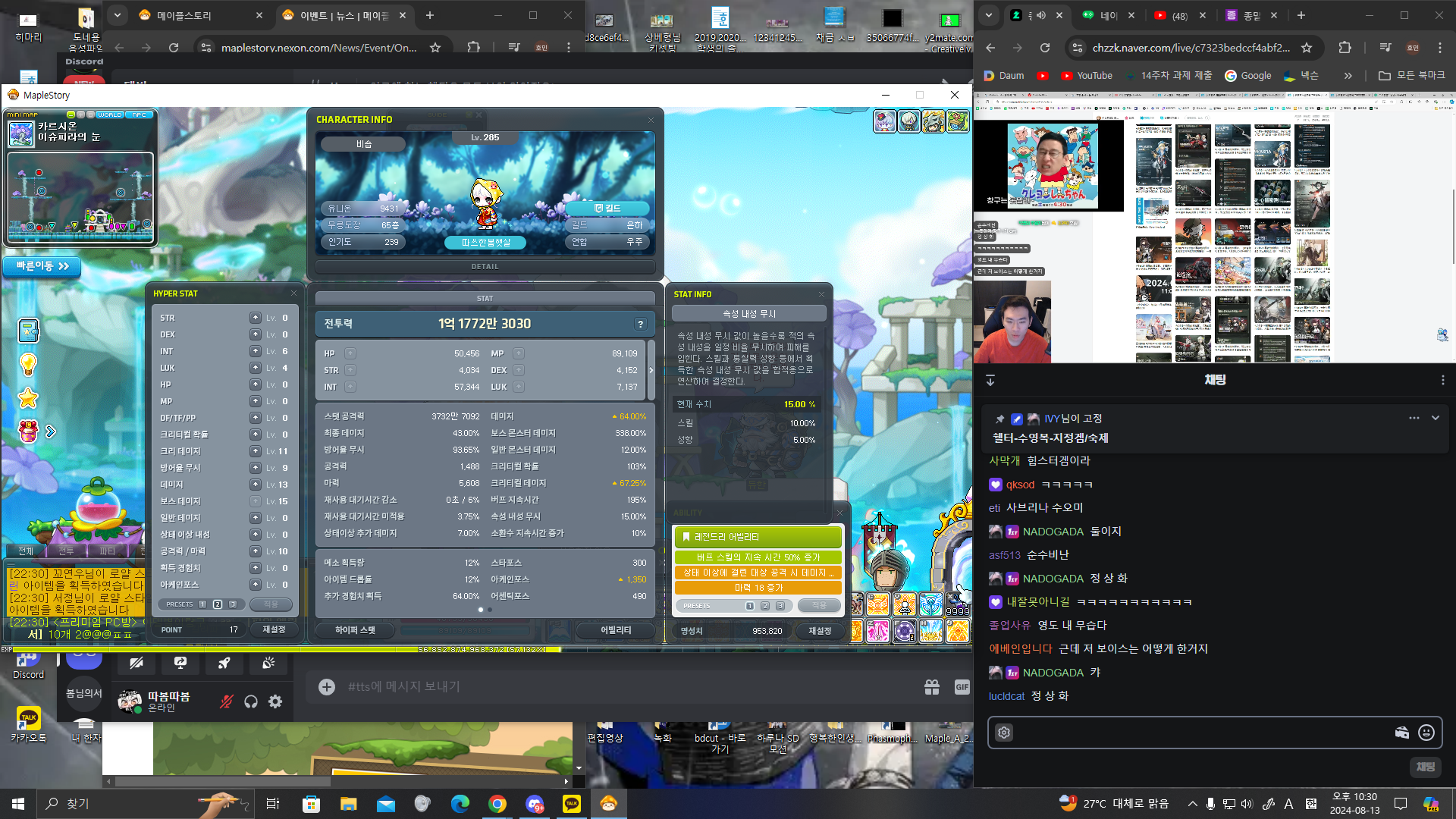
Task: Open emoji picker in chzzk chat
Action: (x=1426, y=733)
